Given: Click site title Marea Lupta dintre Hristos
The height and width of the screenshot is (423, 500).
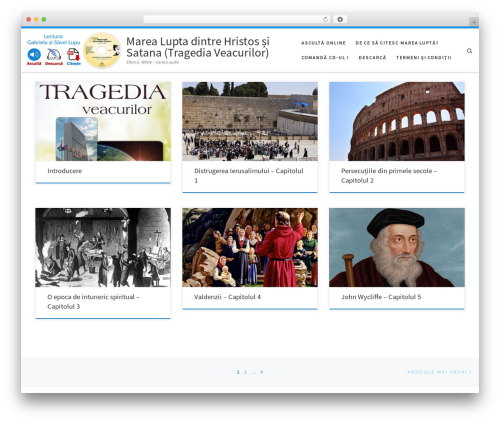Looking at the screenshot, I should point(198,47).
